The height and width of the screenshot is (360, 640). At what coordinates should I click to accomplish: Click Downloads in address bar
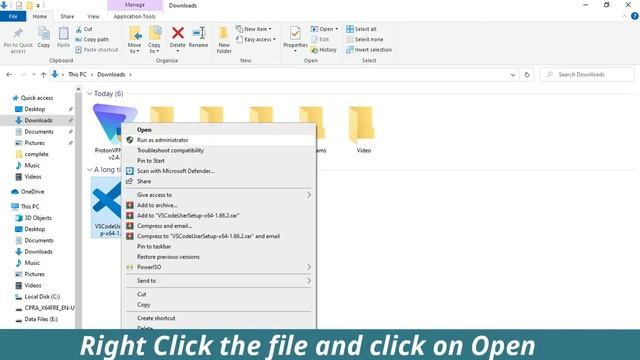click(111, 75)
